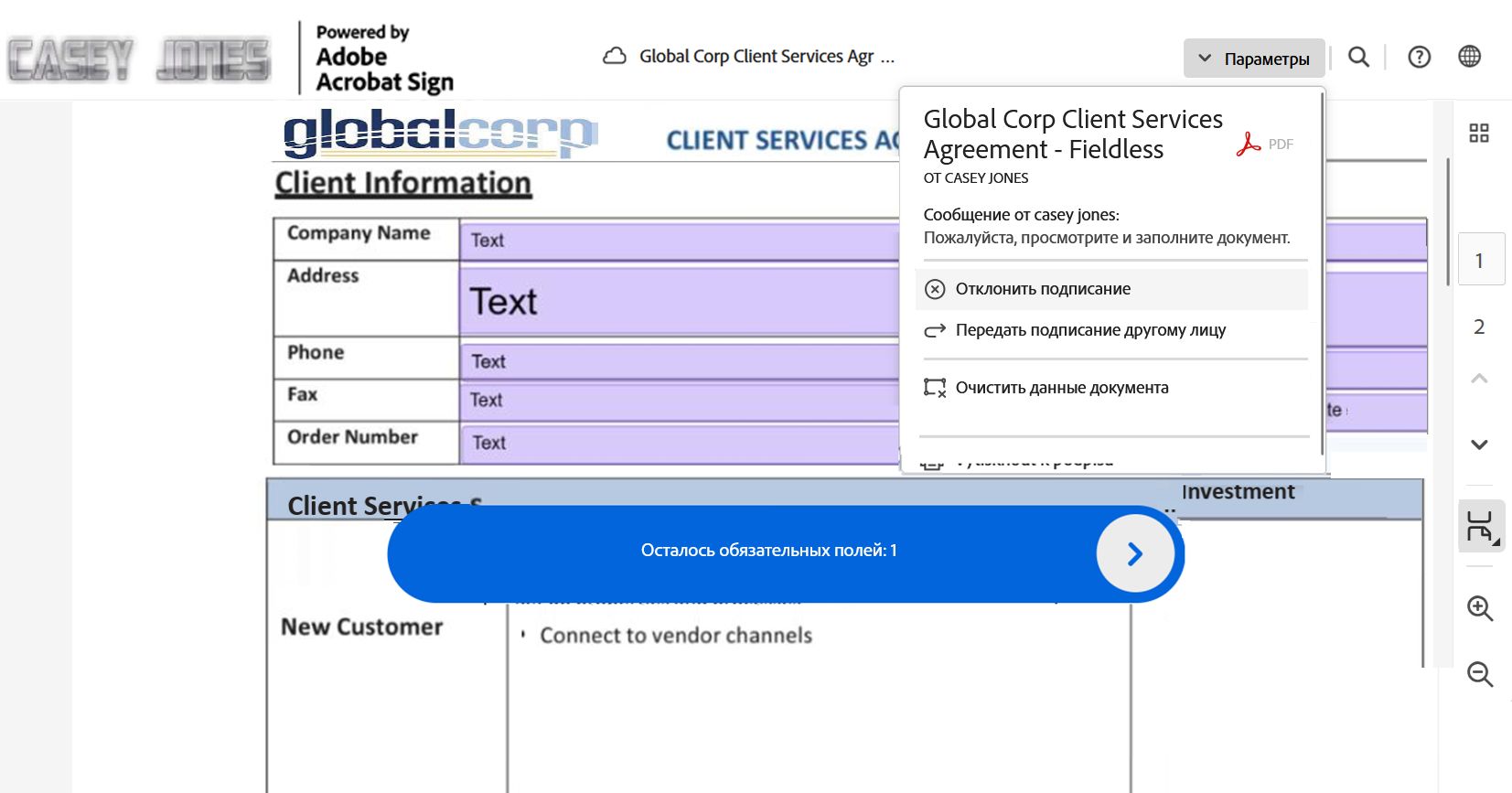The height and width of the screenshot is (793, 1512).
Task: Open the language globe icon
Action: 1469,56
